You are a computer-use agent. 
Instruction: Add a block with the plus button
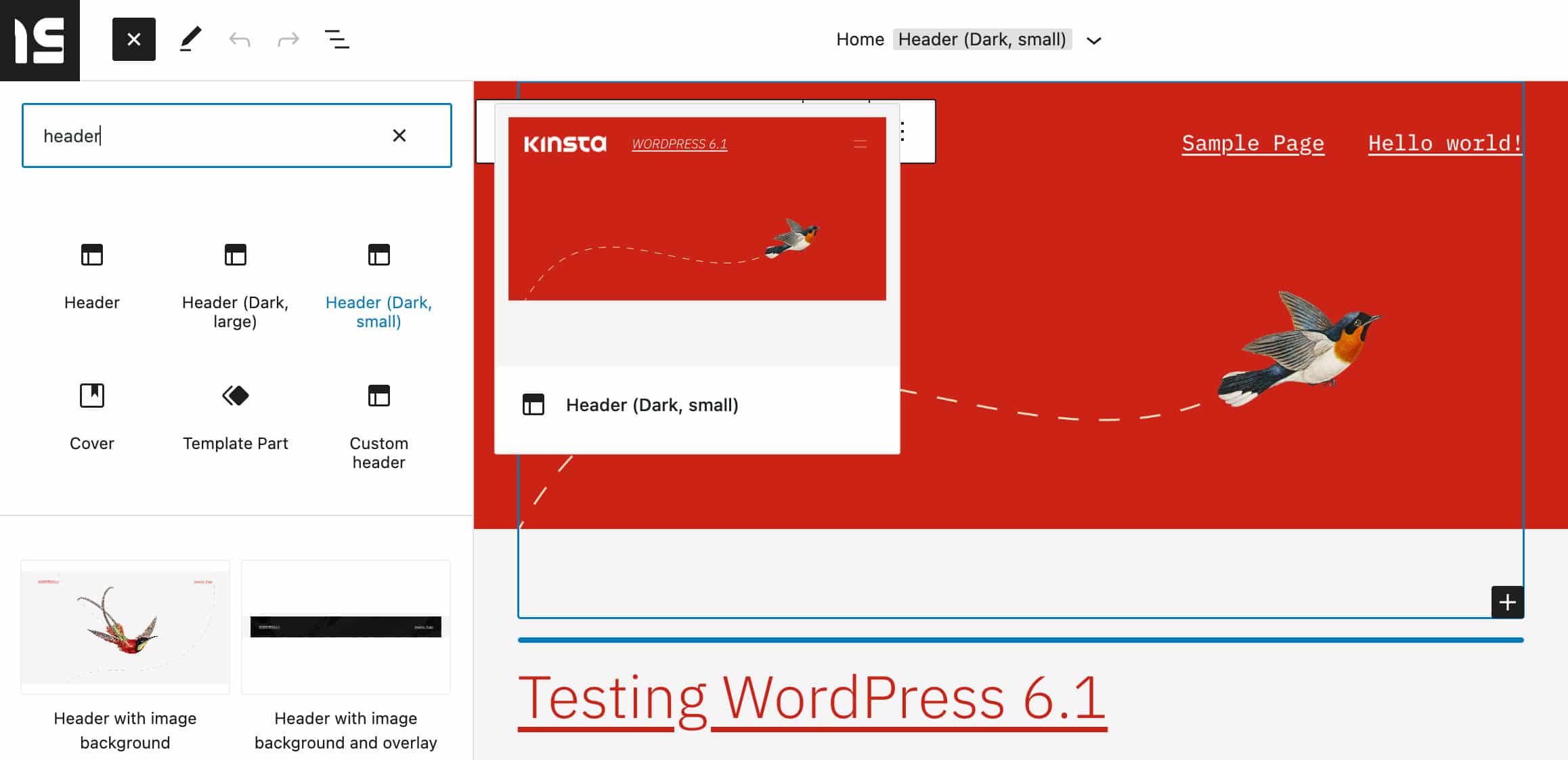(x=1507, y=602)
